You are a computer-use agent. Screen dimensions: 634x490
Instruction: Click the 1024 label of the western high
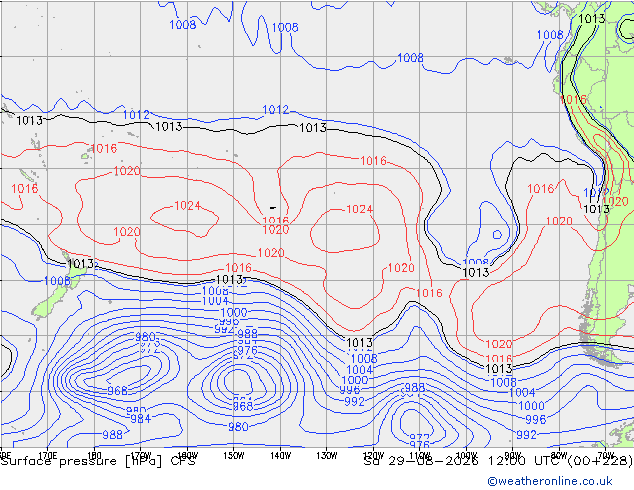[187, 206]
